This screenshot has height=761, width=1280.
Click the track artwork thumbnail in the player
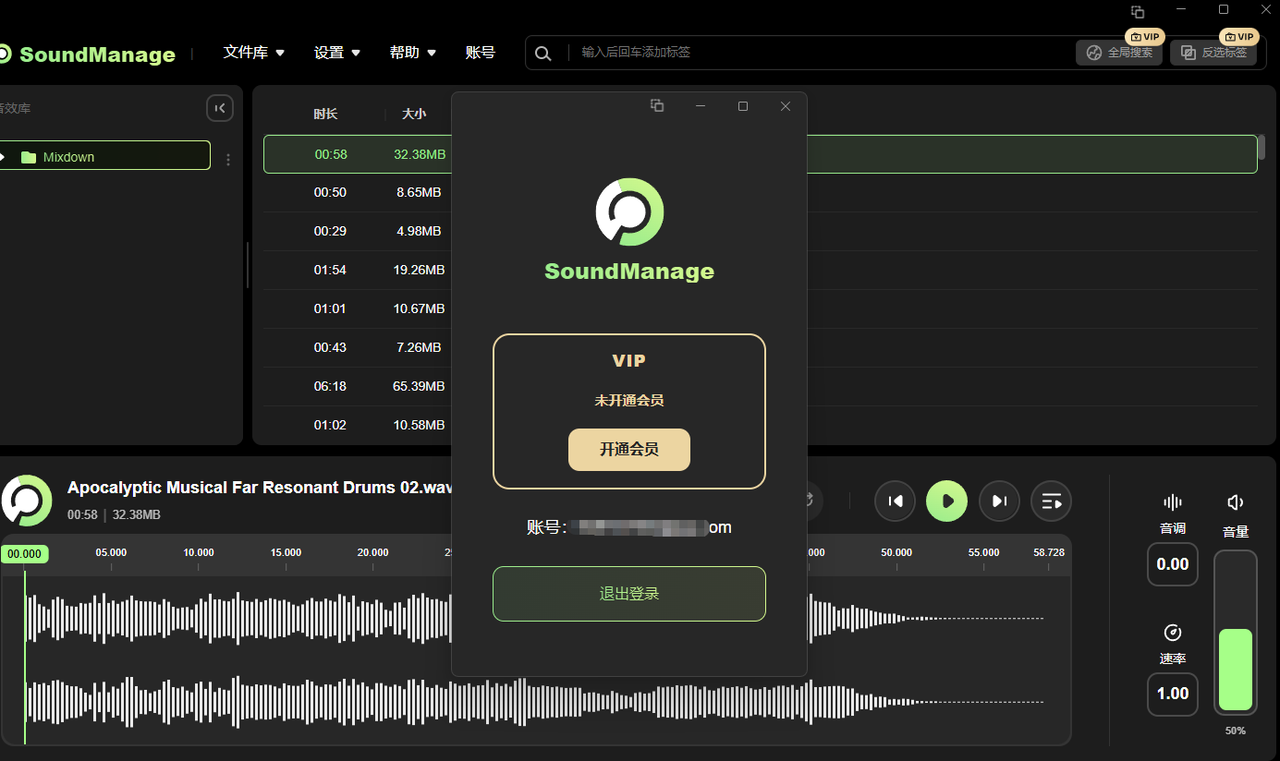click(x=26, y=501)
